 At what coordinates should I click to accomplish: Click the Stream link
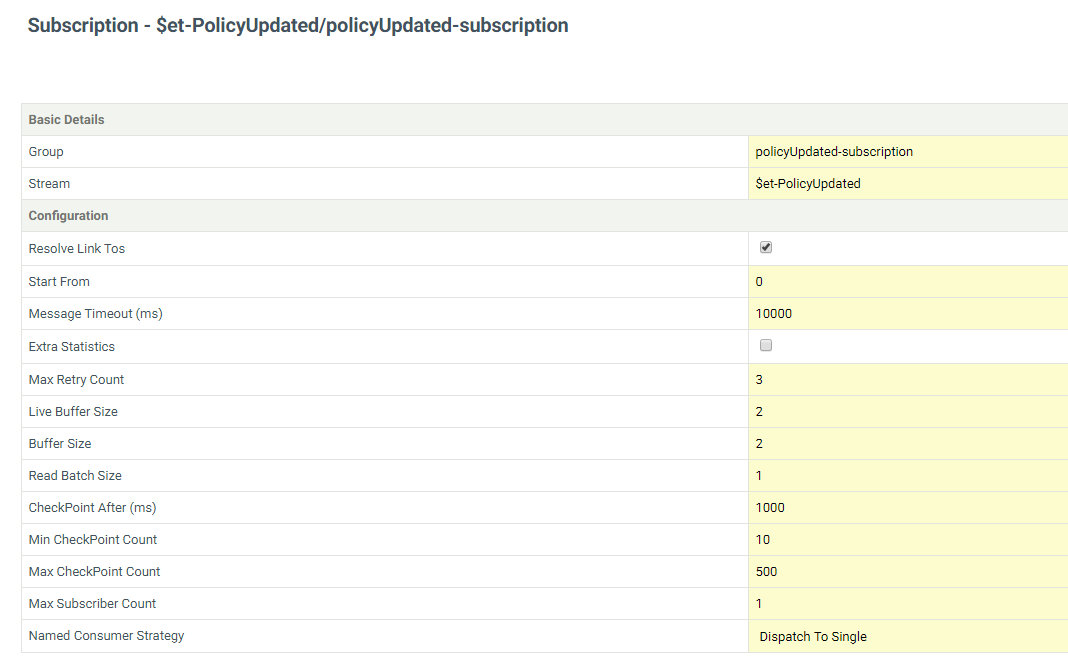(49, 183)
